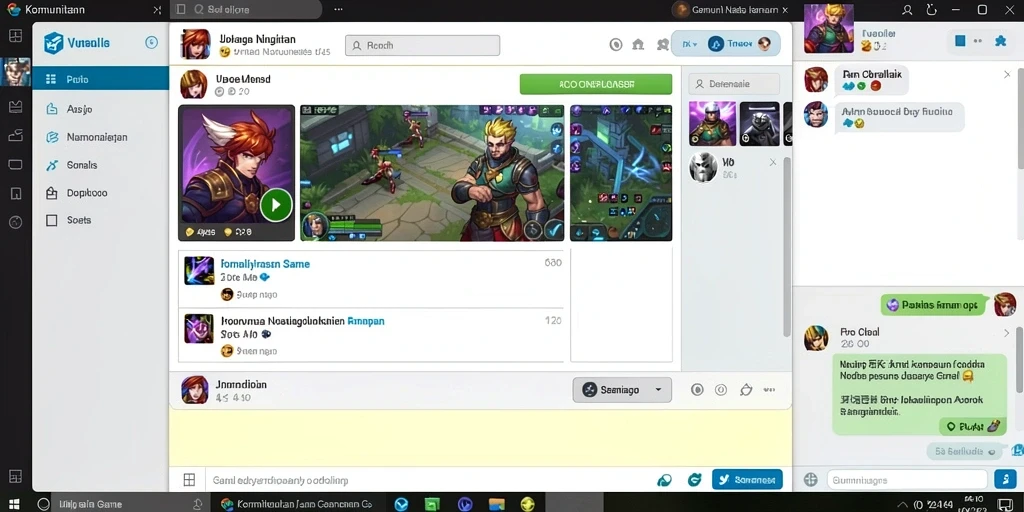Image resolution: width=1024 pixels, height=512 pixels.
Task: Click the grid icon atop the dark rail
Action: [16, 36]
